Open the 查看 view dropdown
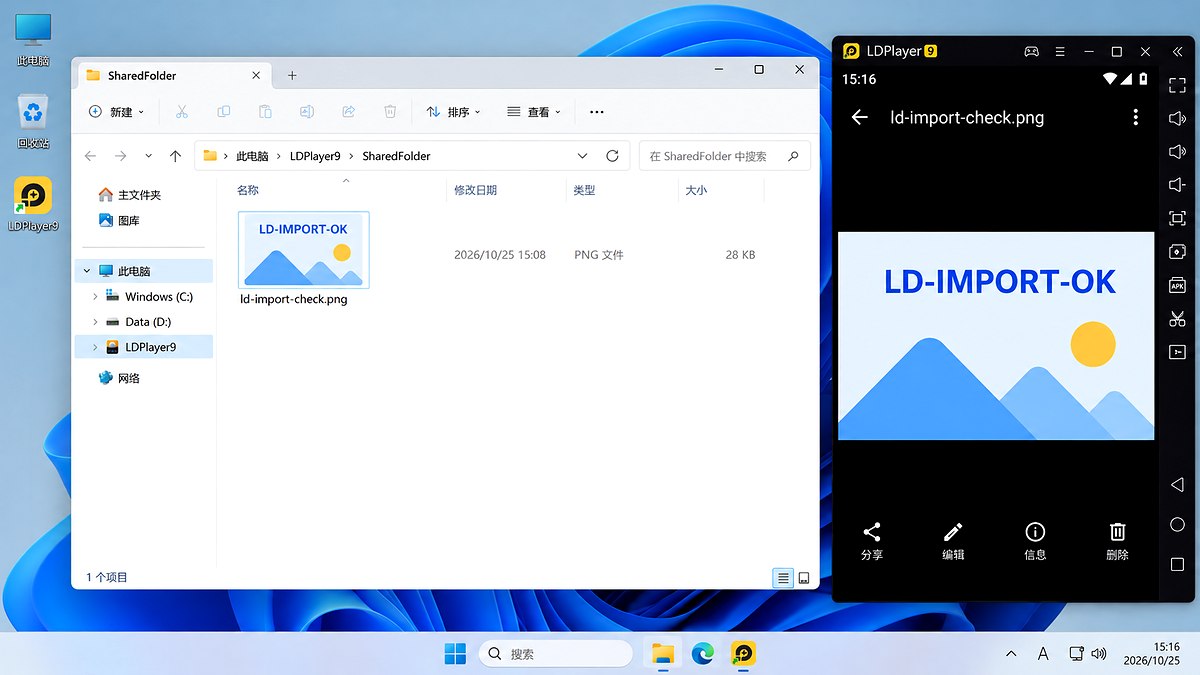 (534, 112)
